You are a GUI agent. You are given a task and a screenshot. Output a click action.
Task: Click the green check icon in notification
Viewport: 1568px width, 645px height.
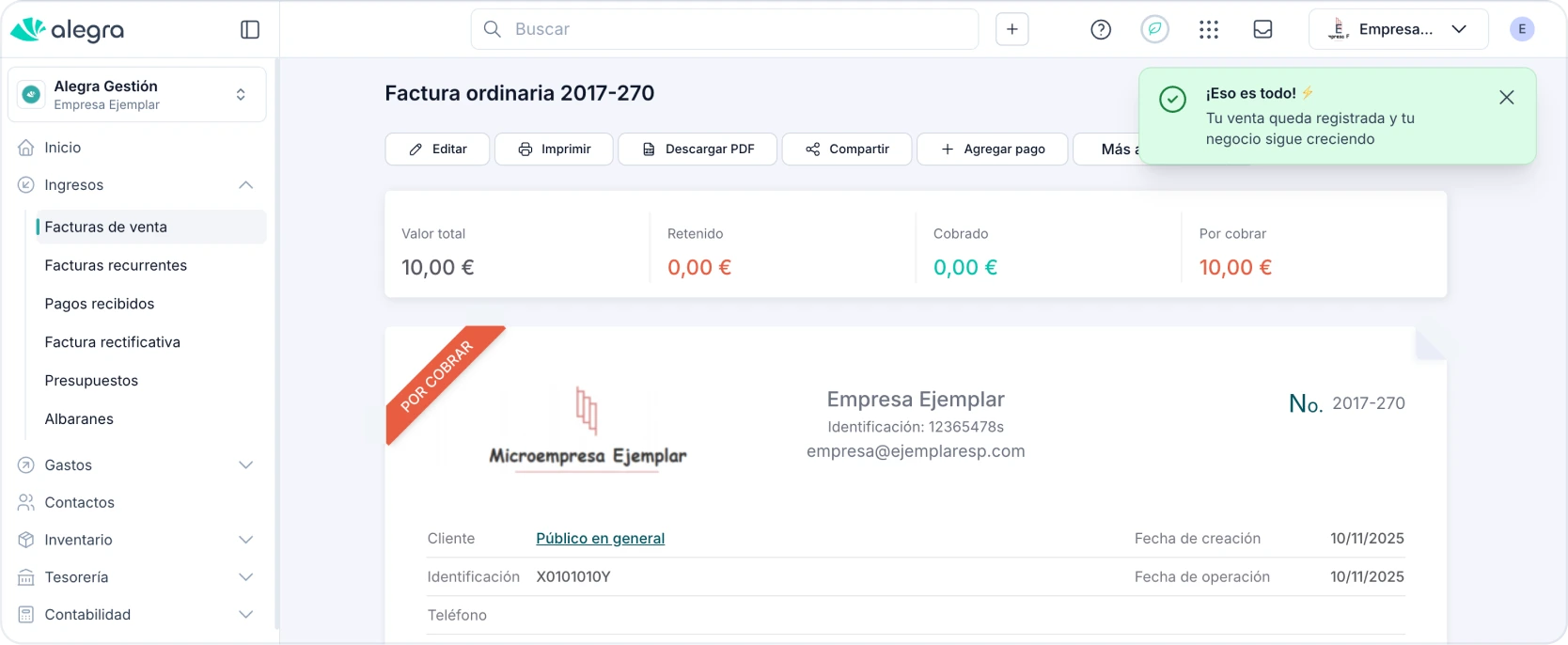point(1173,99)
